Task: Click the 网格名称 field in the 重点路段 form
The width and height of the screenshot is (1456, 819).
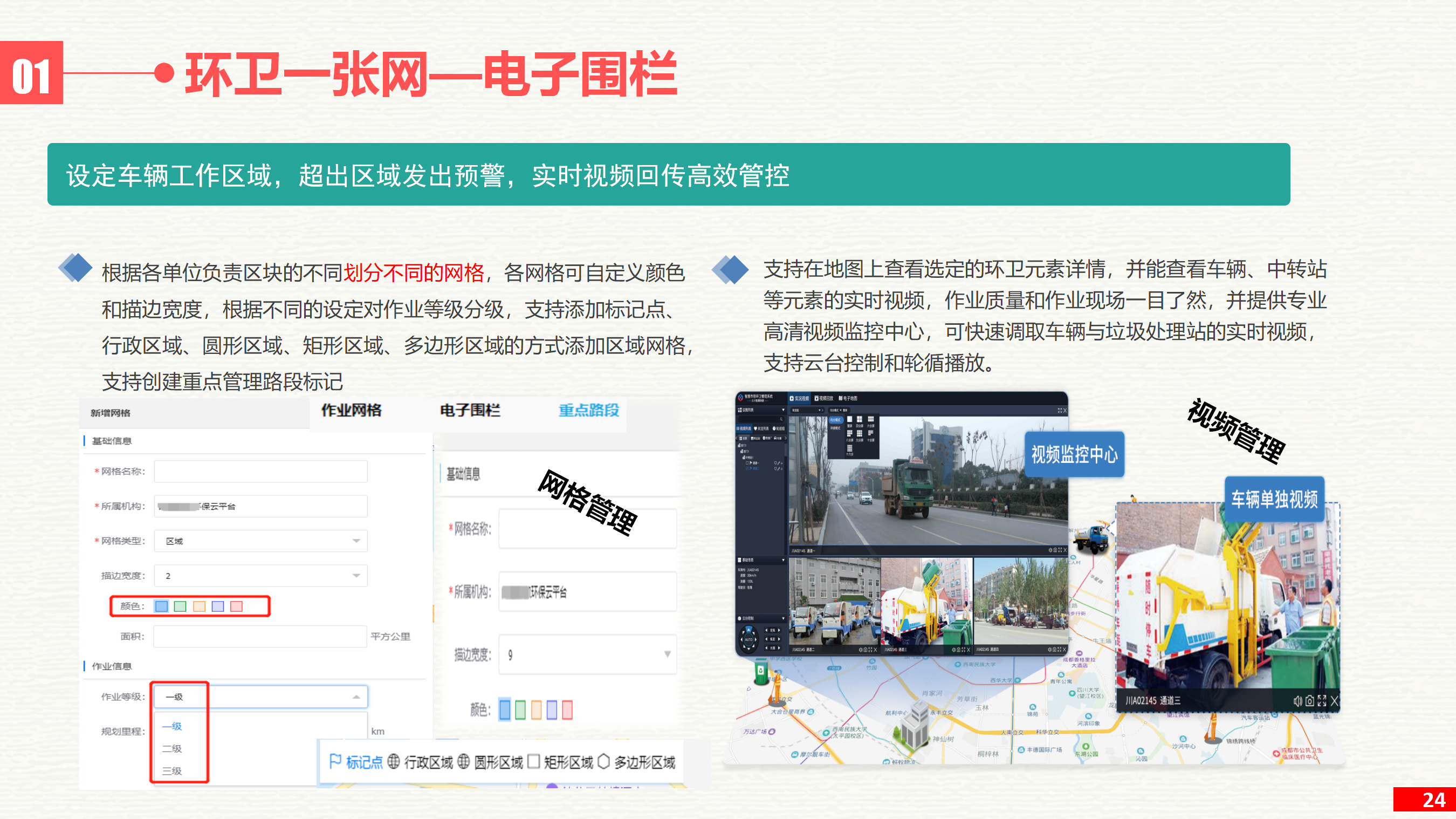Action: 587,529
